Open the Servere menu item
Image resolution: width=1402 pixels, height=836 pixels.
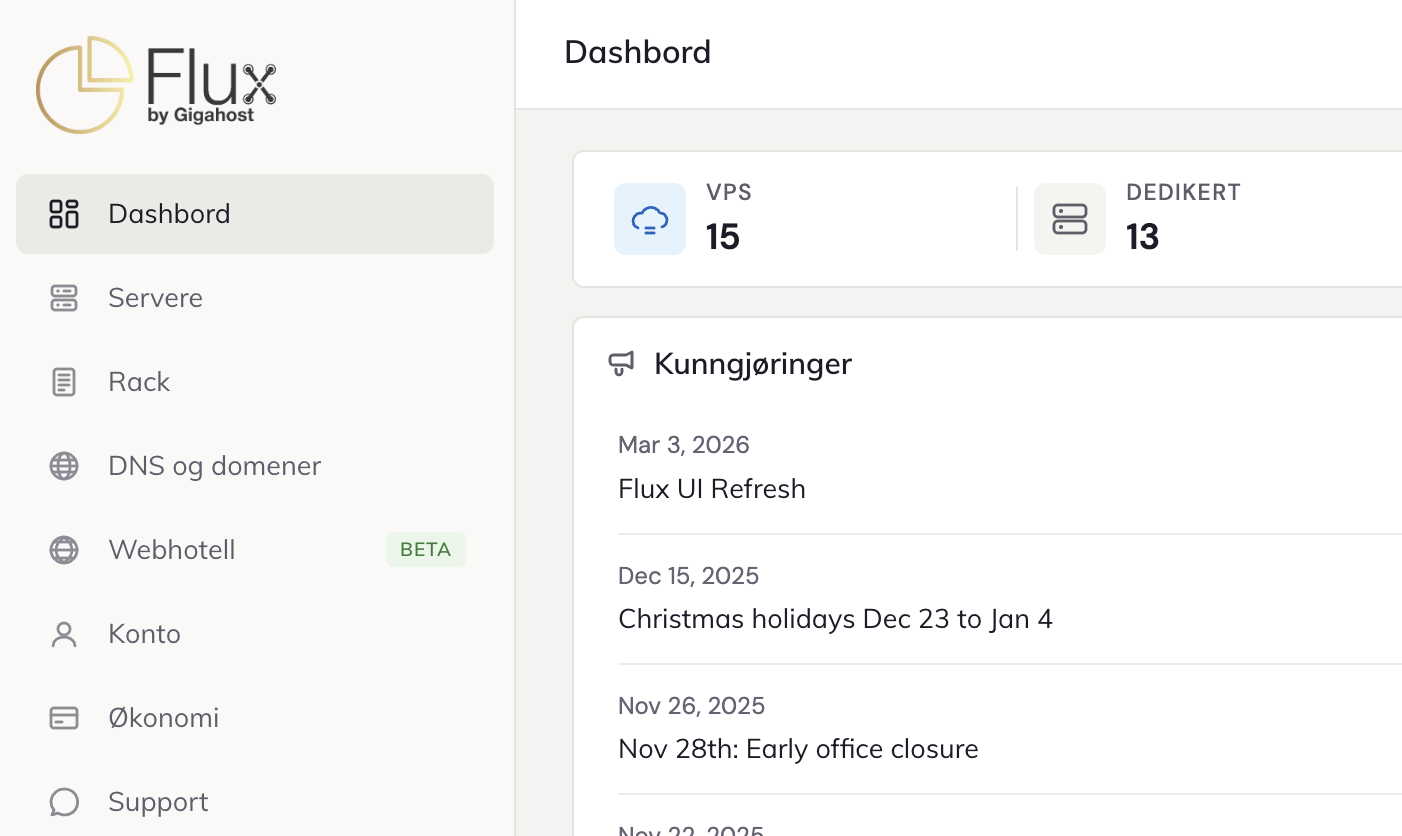[155, 298]
